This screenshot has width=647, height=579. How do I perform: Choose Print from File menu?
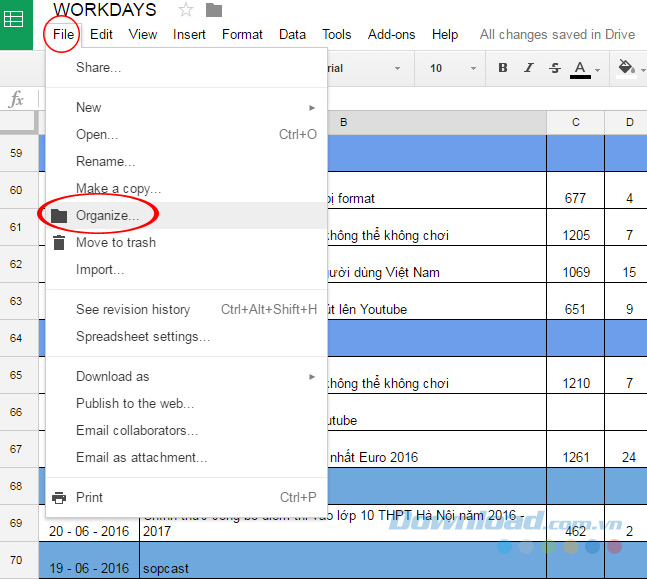(x=187, y=497)
